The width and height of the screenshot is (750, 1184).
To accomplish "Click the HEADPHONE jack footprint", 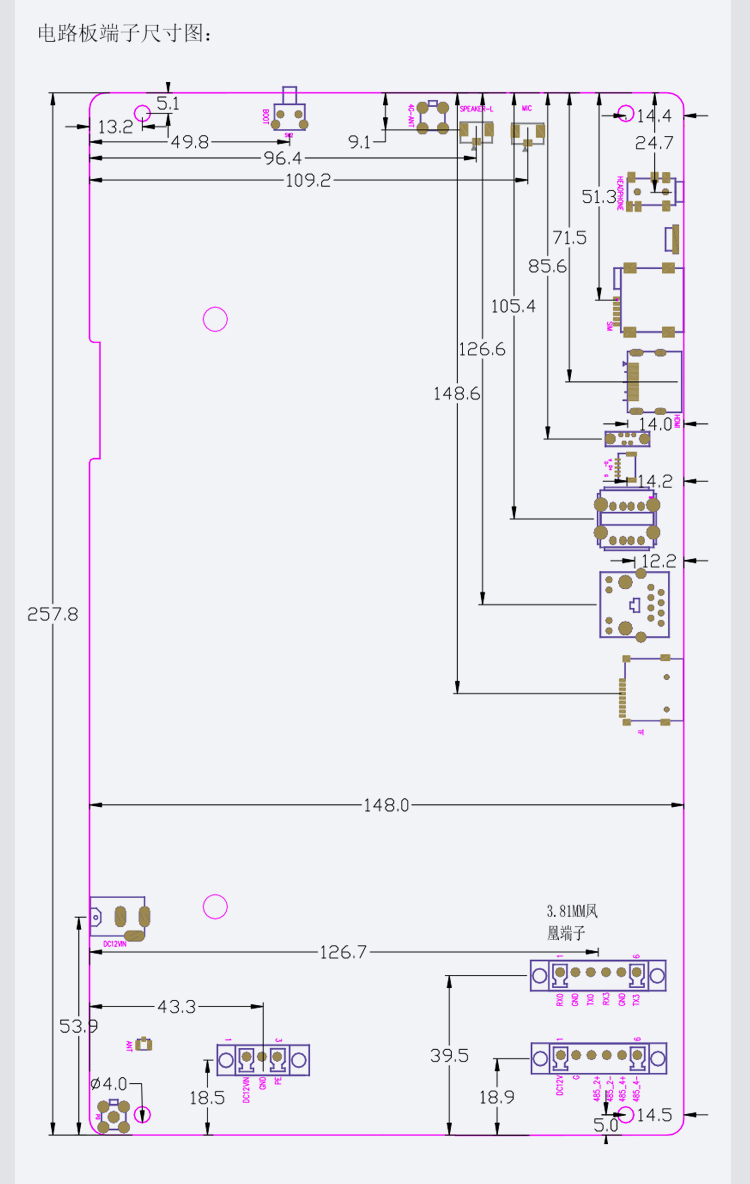I will (650, 190).
